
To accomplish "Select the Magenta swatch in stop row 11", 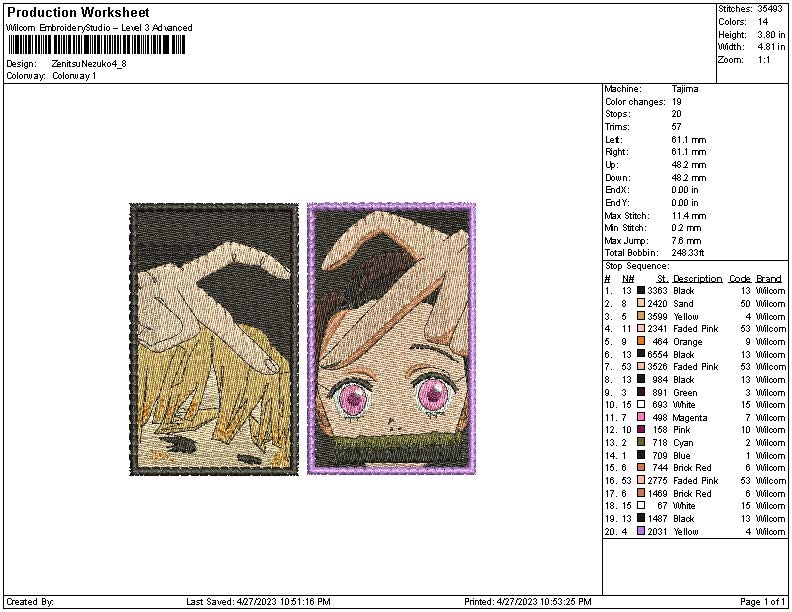I will 641,417.
